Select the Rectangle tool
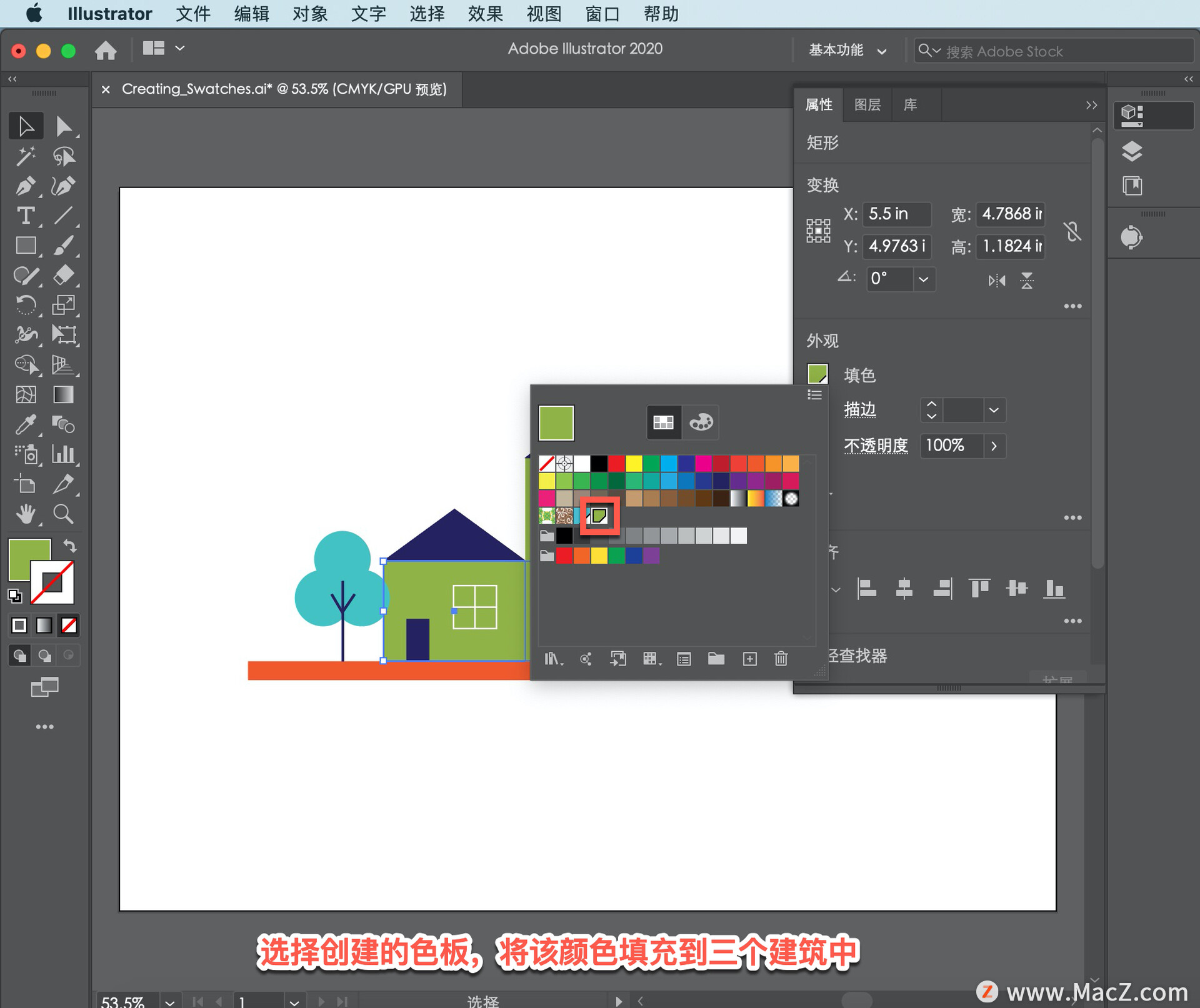The image size is (1200, 1008). coord(26,246)
